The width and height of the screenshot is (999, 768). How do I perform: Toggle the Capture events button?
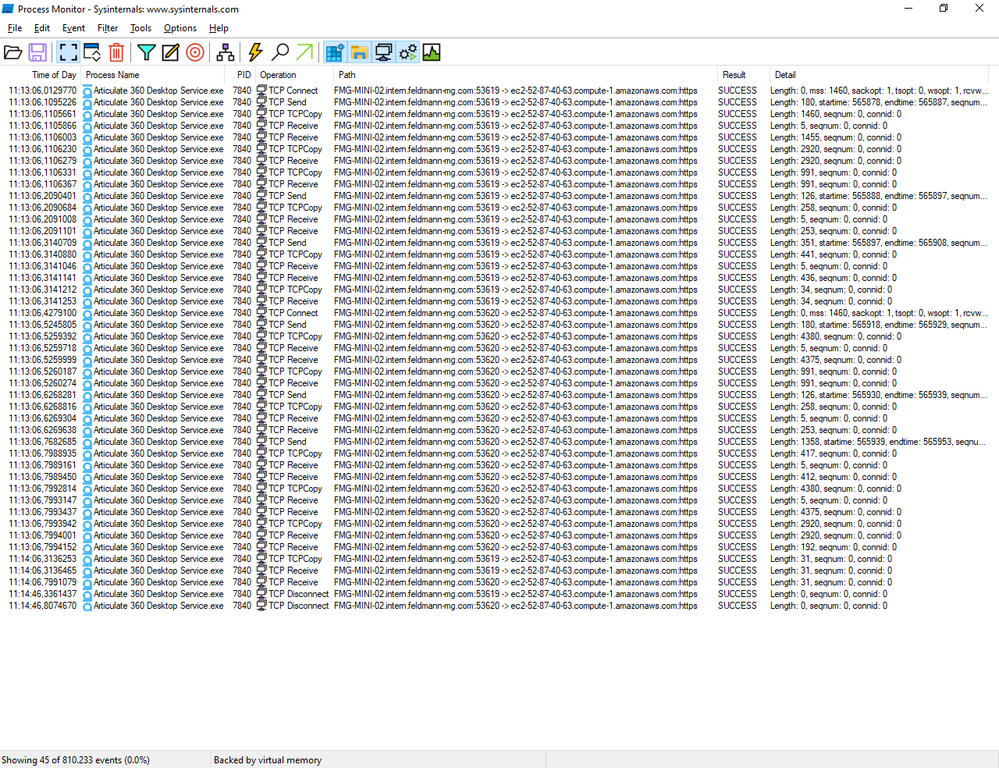(x=68, y=52)
